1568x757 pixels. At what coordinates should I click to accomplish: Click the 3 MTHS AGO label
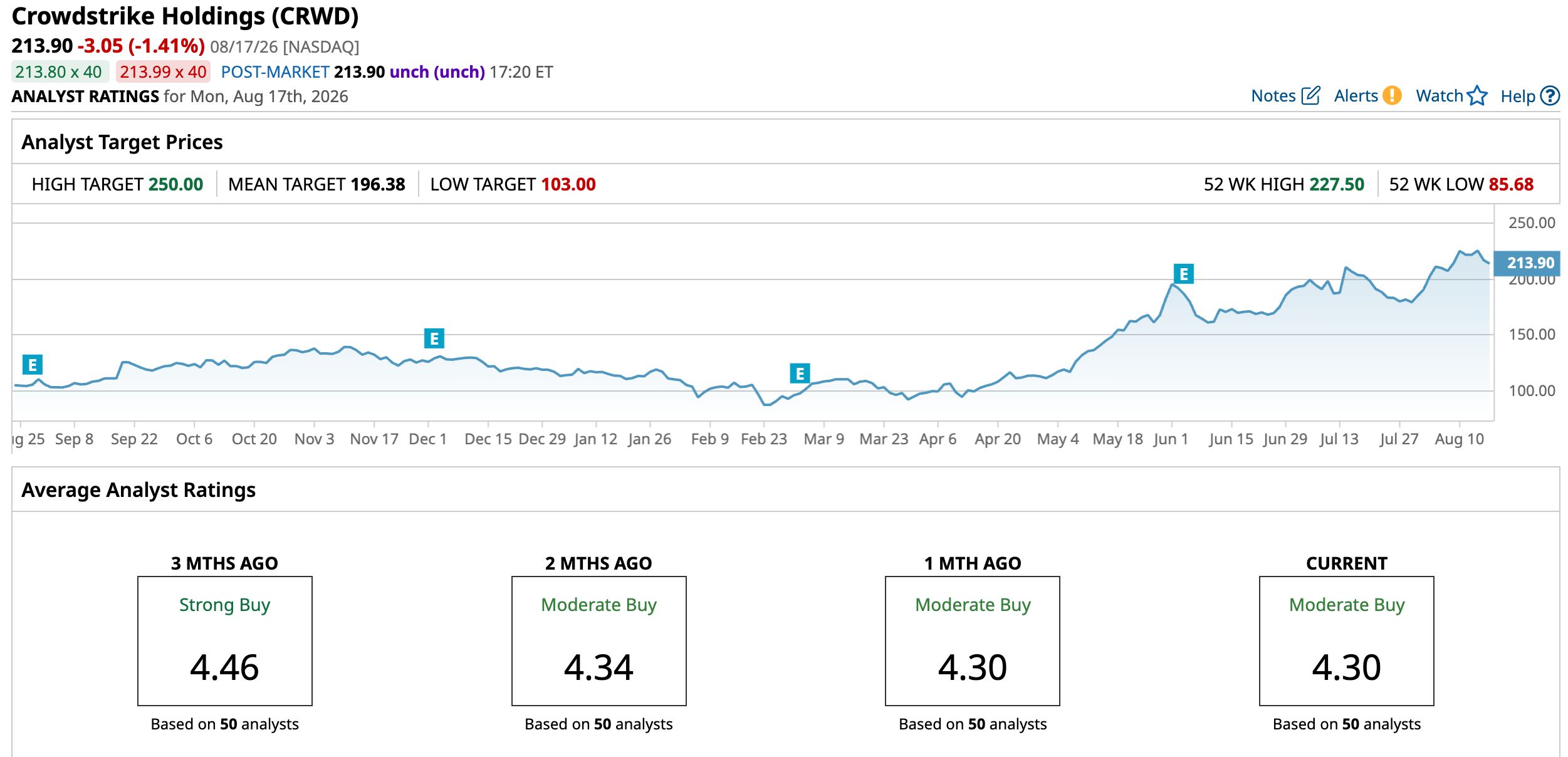click(x=224, y=563)
